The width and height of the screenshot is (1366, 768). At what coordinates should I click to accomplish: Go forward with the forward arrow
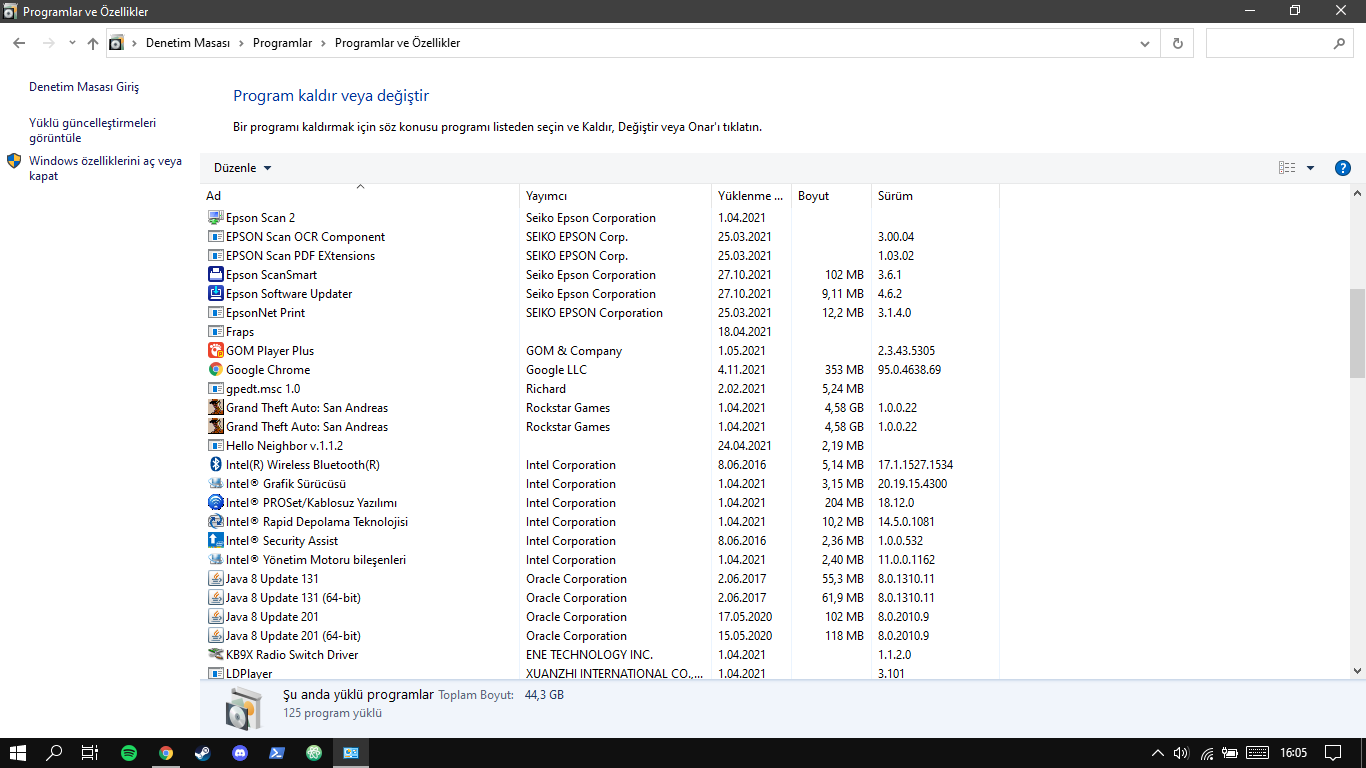pos(48,44)
